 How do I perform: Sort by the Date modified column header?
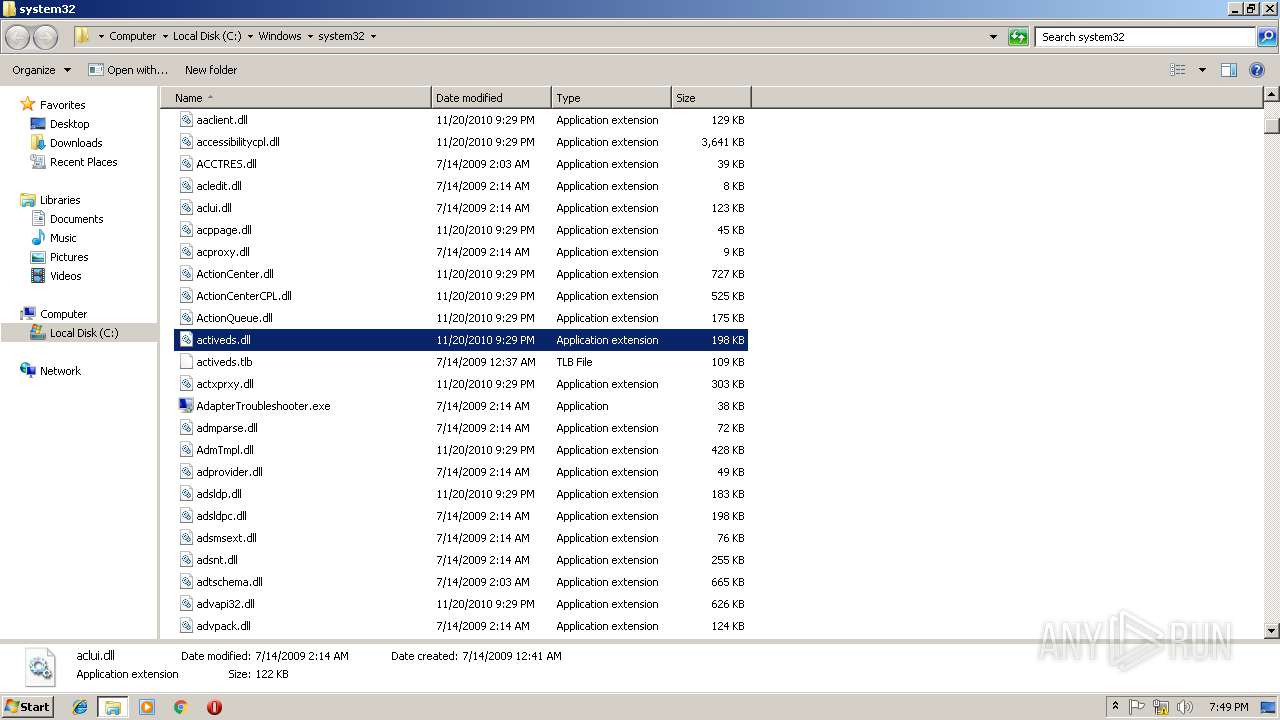point(491,98)
